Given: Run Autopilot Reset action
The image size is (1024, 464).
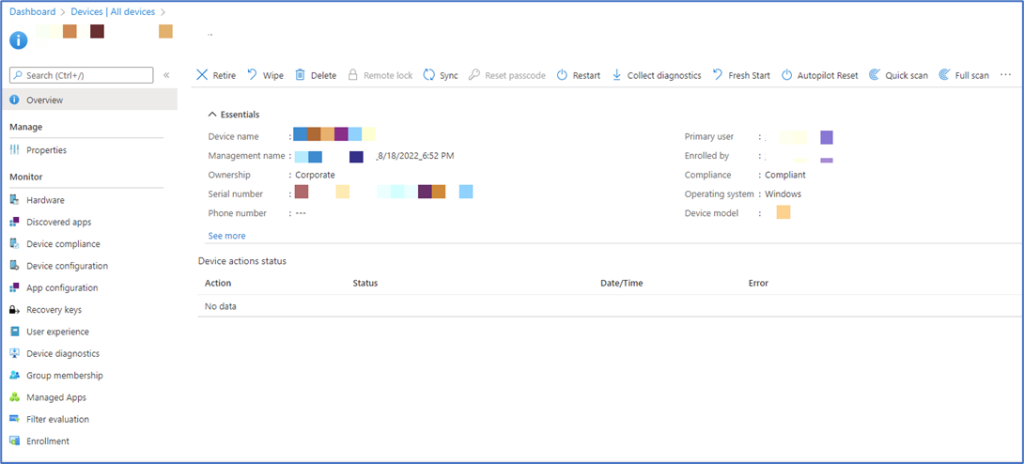Looking at the screenshot, I should (820, 75).
